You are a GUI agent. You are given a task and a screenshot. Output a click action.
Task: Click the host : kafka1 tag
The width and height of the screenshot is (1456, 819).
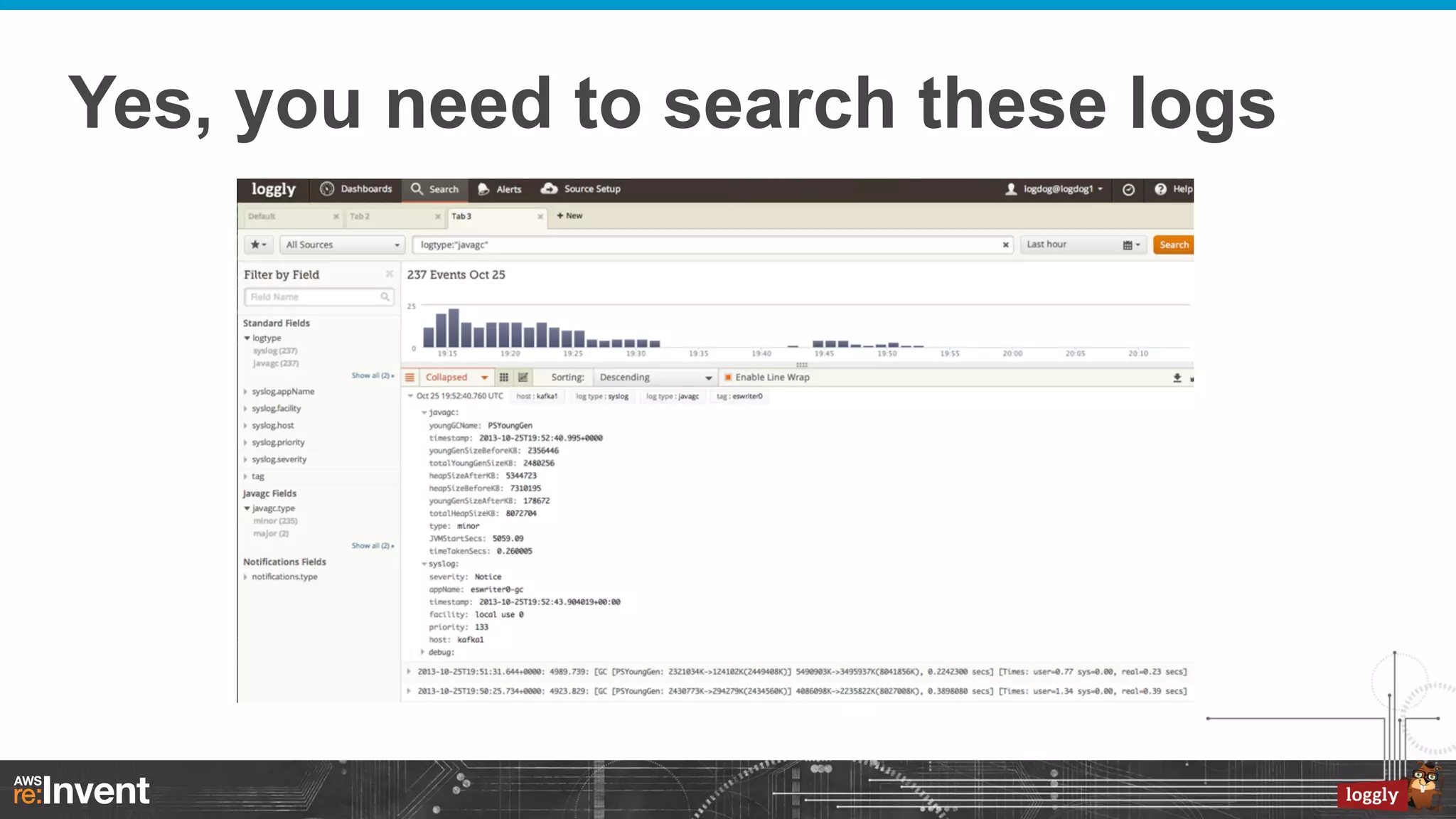537,397
